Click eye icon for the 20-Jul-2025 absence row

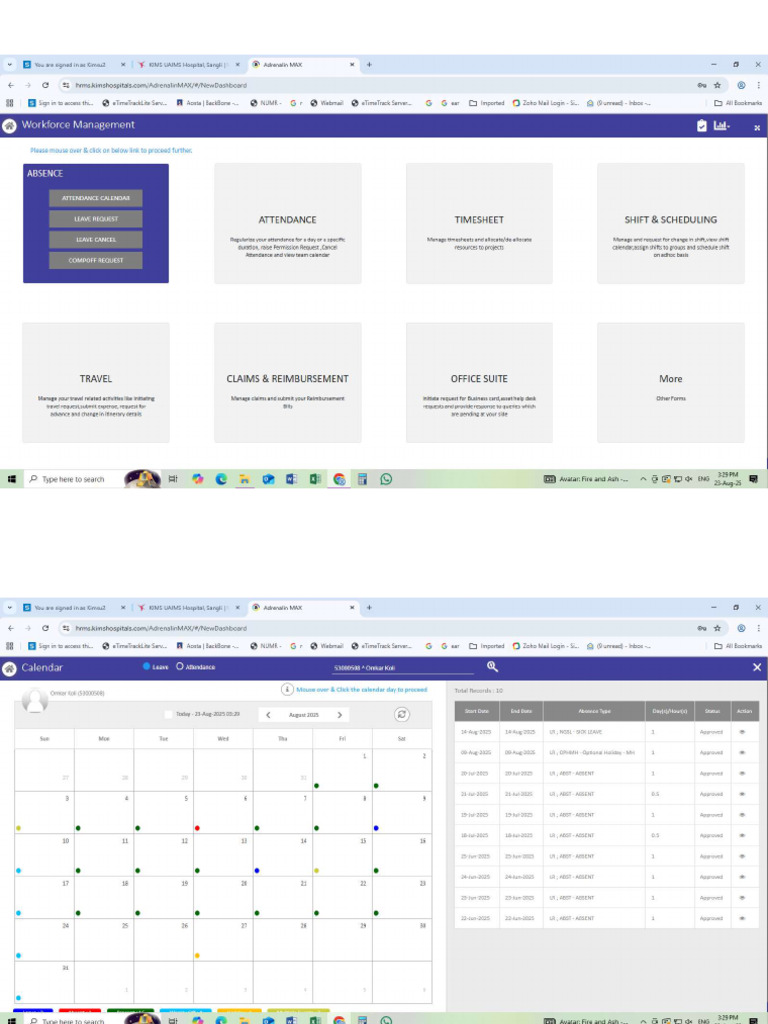point(743,773)
